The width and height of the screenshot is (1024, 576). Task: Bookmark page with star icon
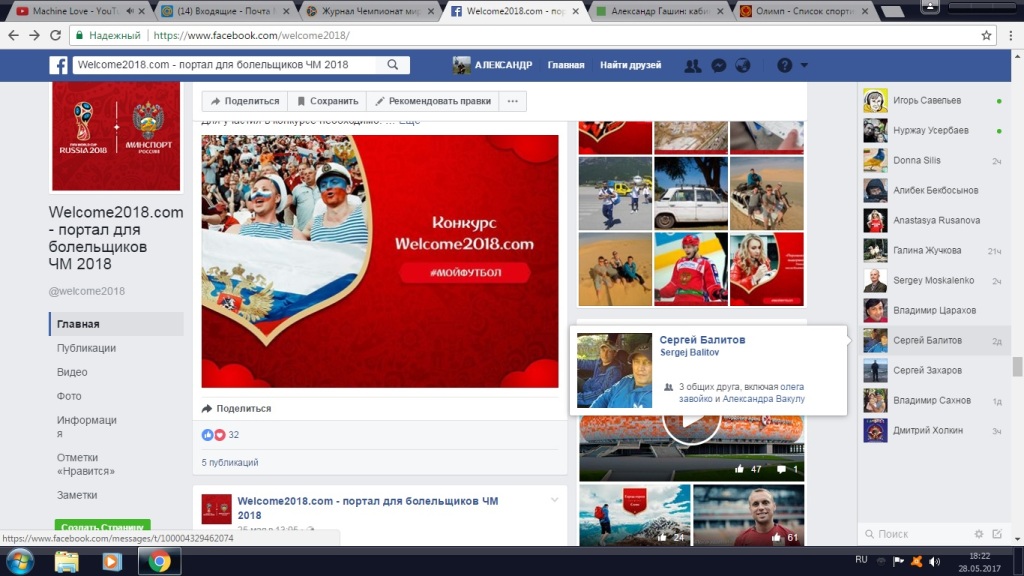pos(986,35)
